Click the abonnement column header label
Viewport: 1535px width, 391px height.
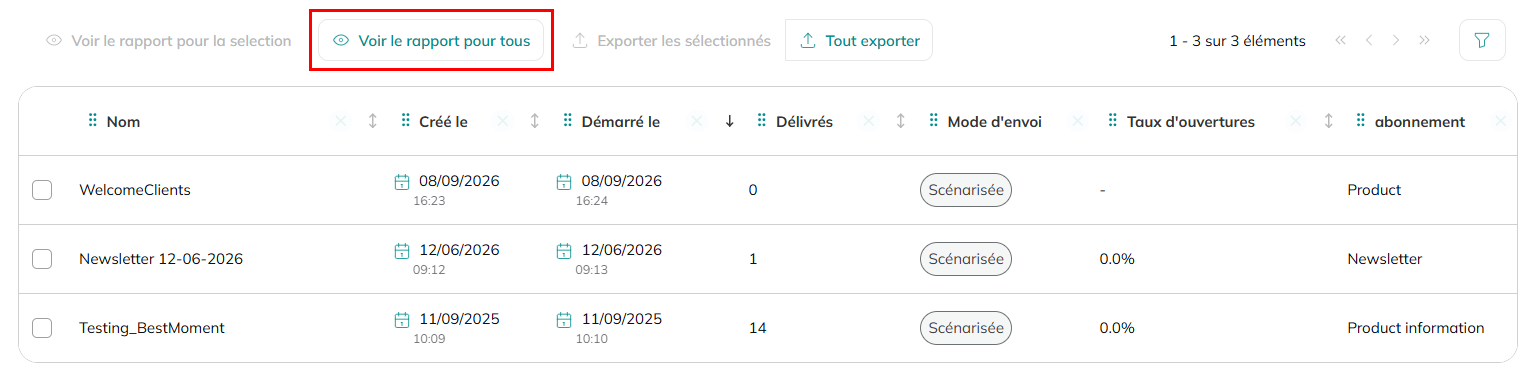(1420, 122)
